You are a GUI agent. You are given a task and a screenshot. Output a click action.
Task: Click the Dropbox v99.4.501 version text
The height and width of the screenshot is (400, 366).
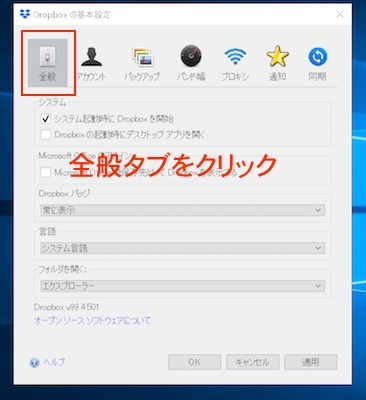pyautogui.click(x=66, y=307)
